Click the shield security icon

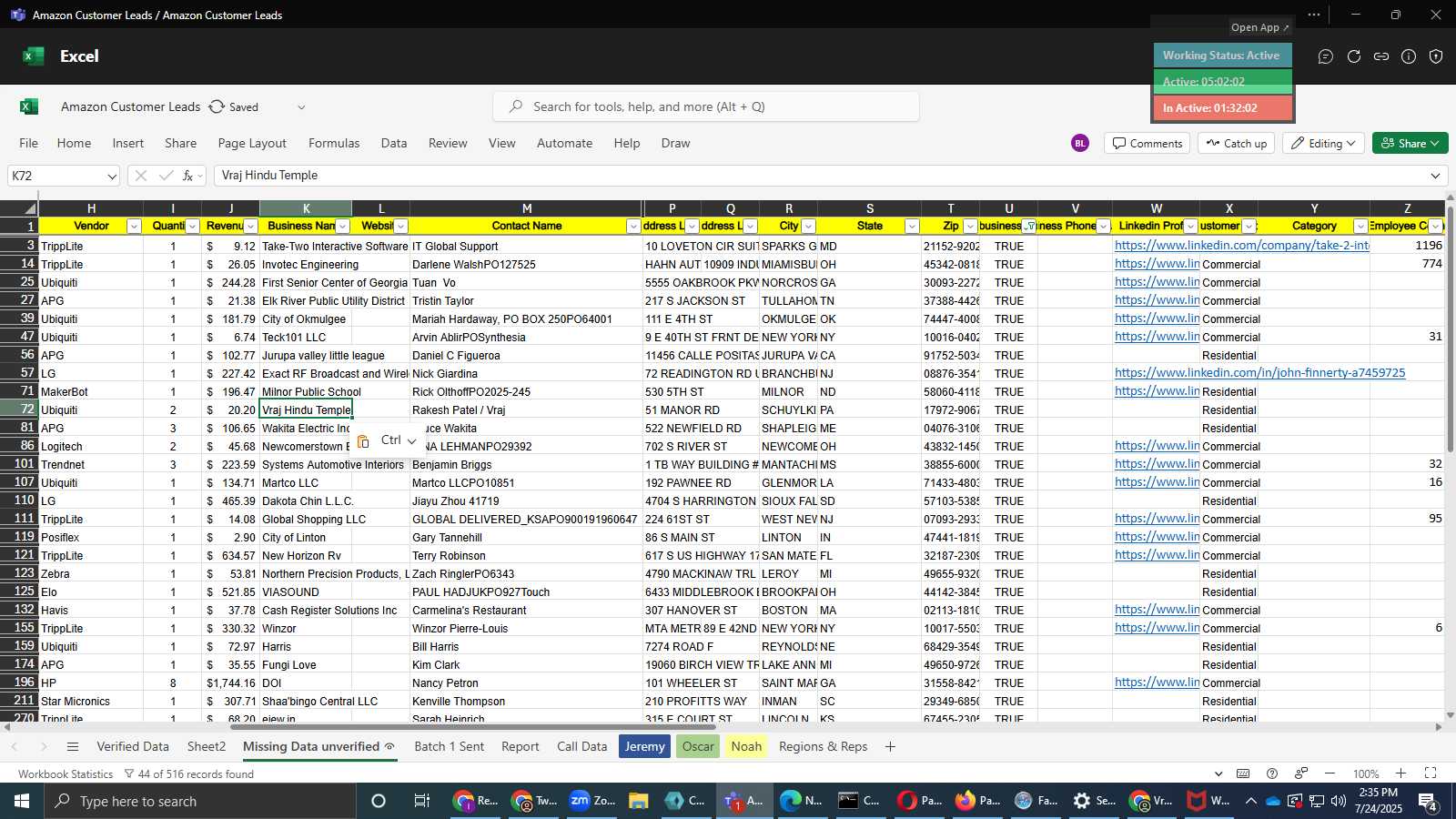click(x=1436, y=56)
